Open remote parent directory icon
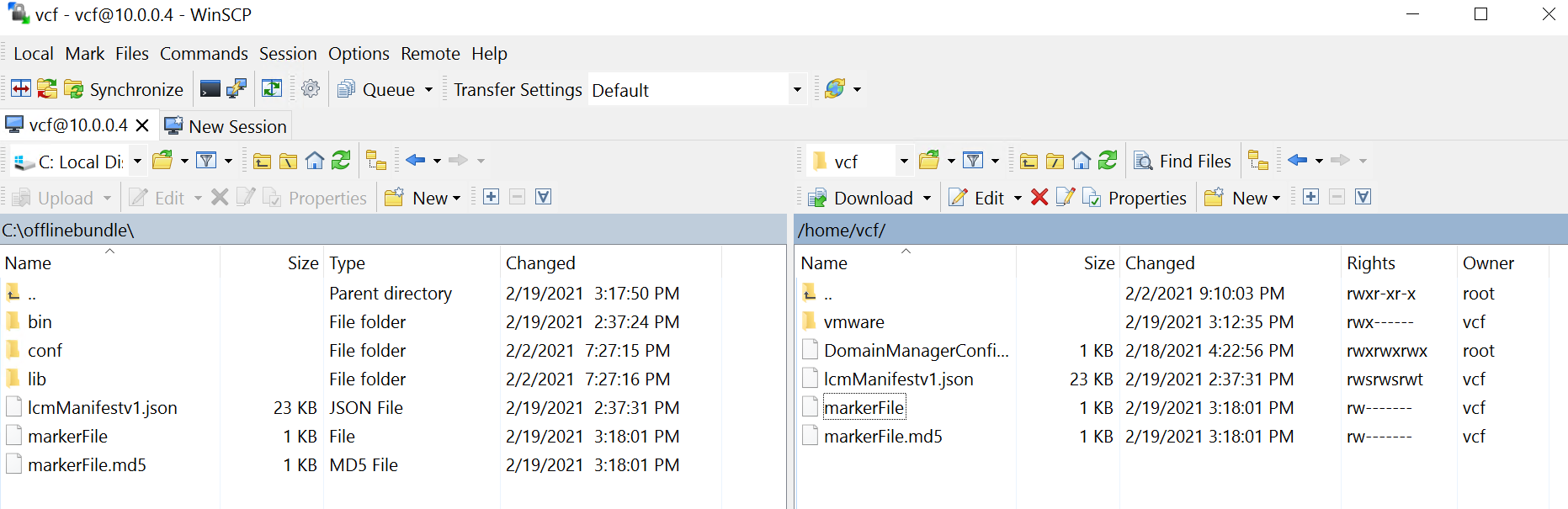The height and width of the screenshot is (509, 1568). point(1029,161)
